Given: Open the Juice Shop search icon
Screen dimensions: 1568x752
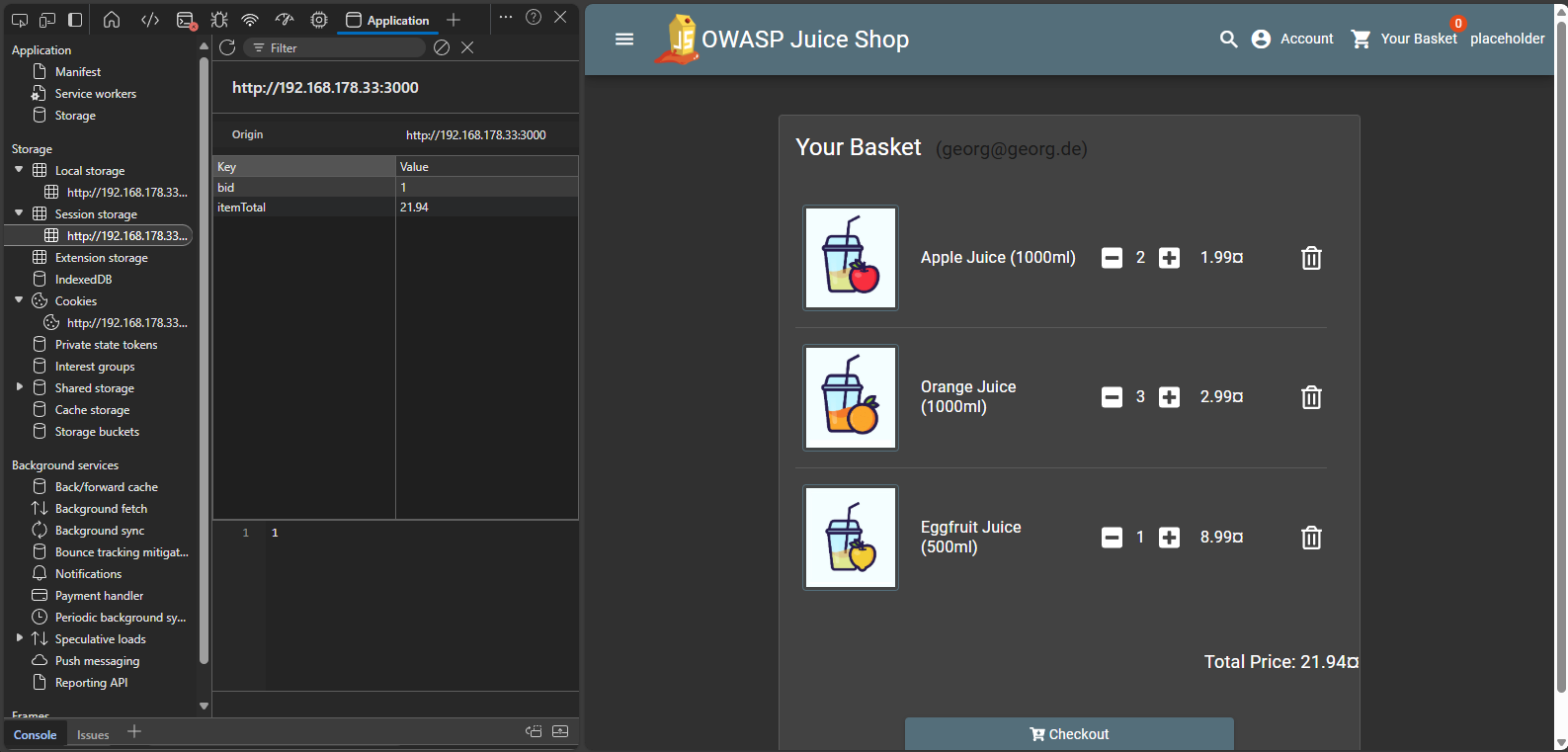Looking at the screenshot, I should point(1228,39).
